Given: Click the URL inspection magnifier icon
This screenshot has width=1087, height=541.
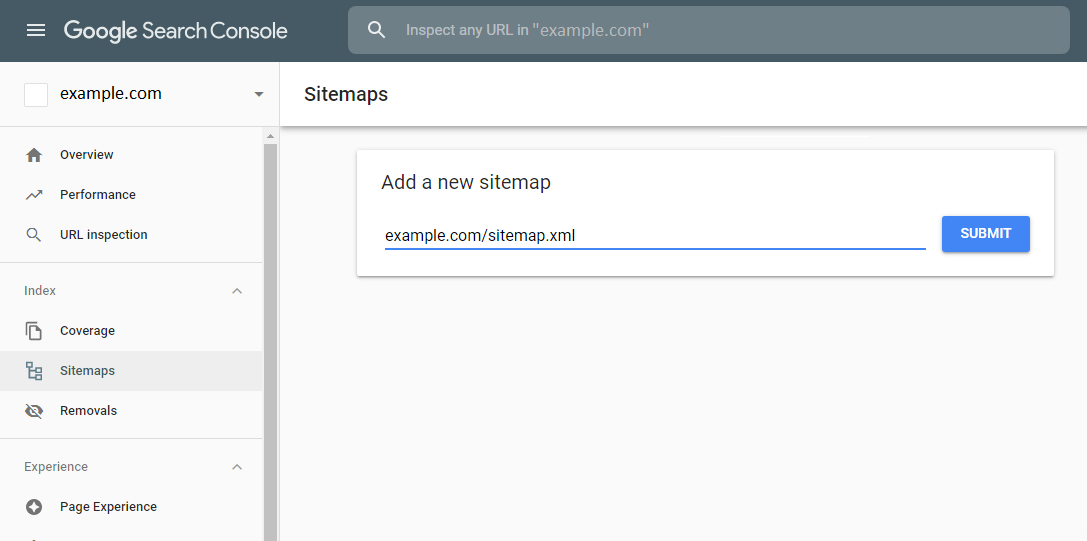Looking at the screenshot, I should [33, 234].
